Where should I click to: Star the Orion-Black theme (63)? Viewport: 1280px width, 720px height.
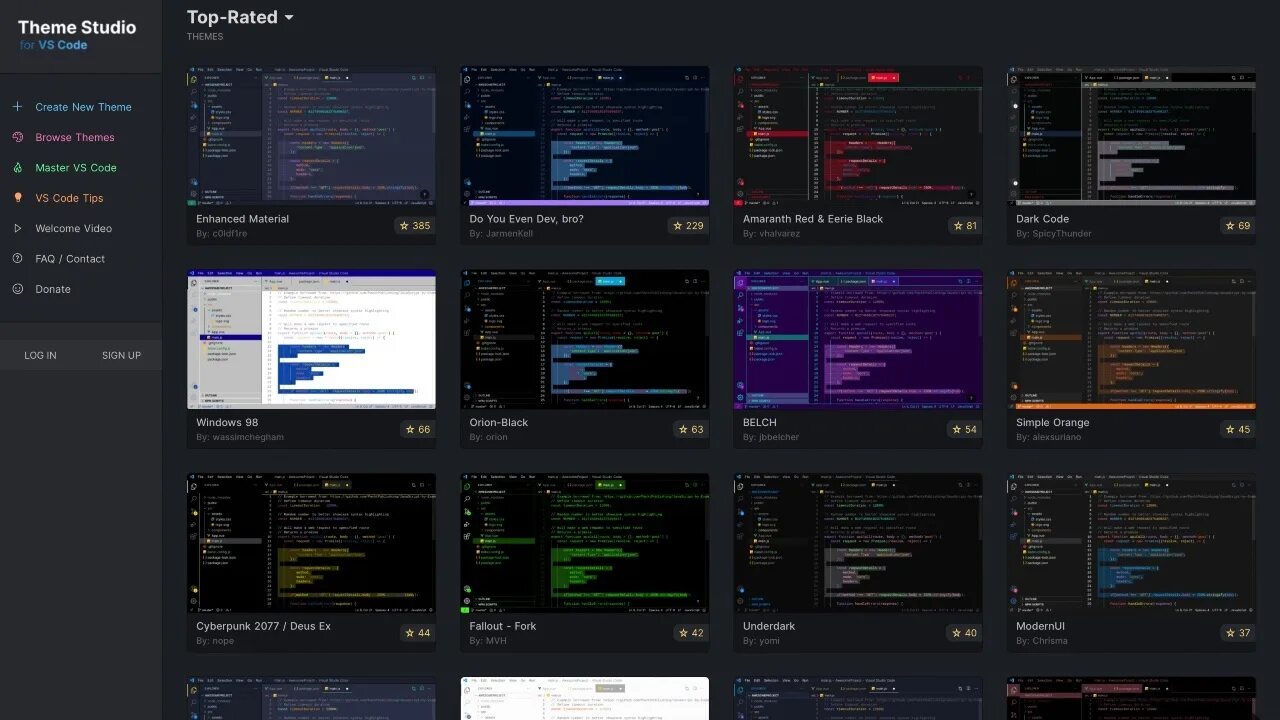click(690, 429)
